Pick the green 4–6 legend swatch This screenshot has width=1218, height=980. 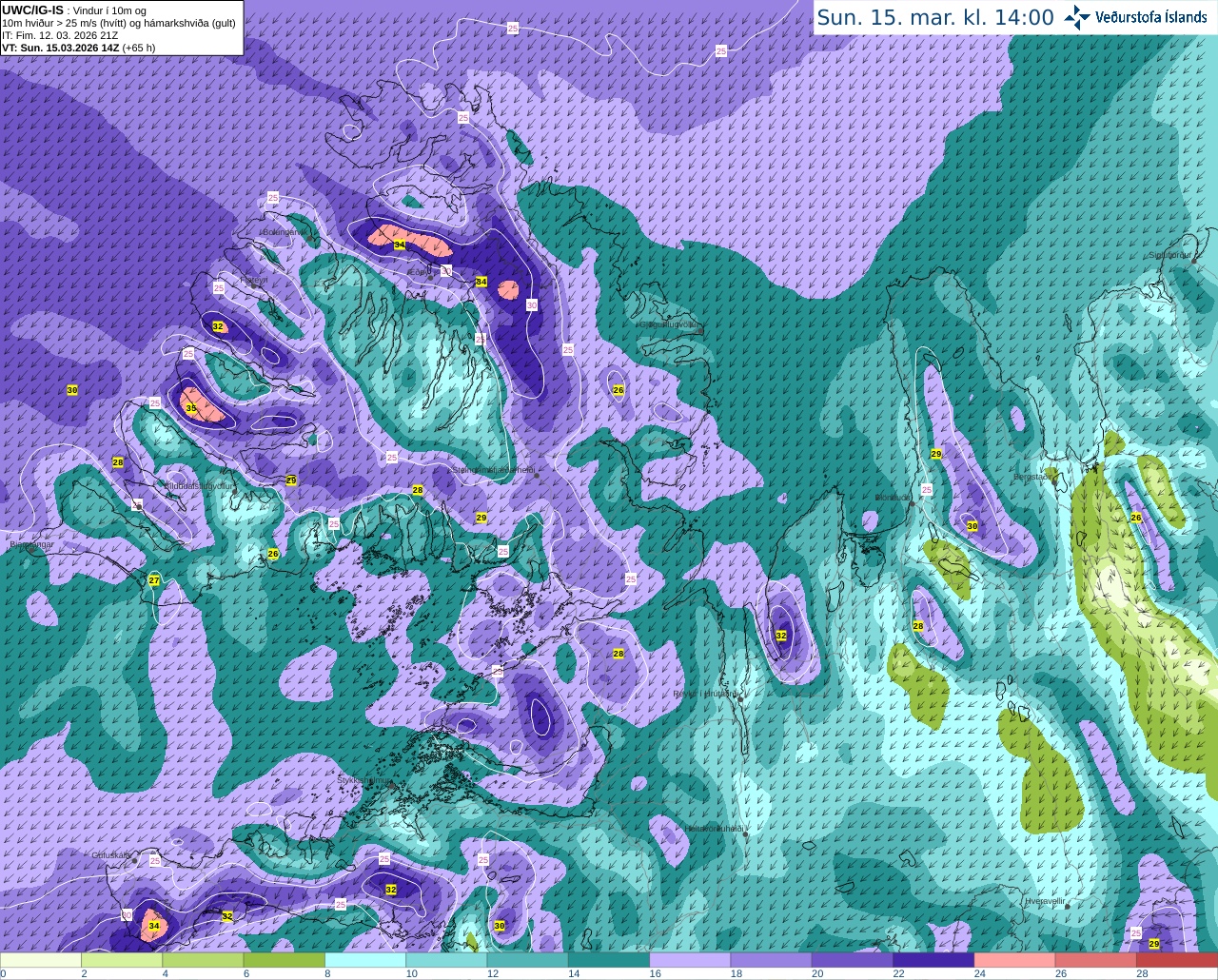(x=203, y=961)
